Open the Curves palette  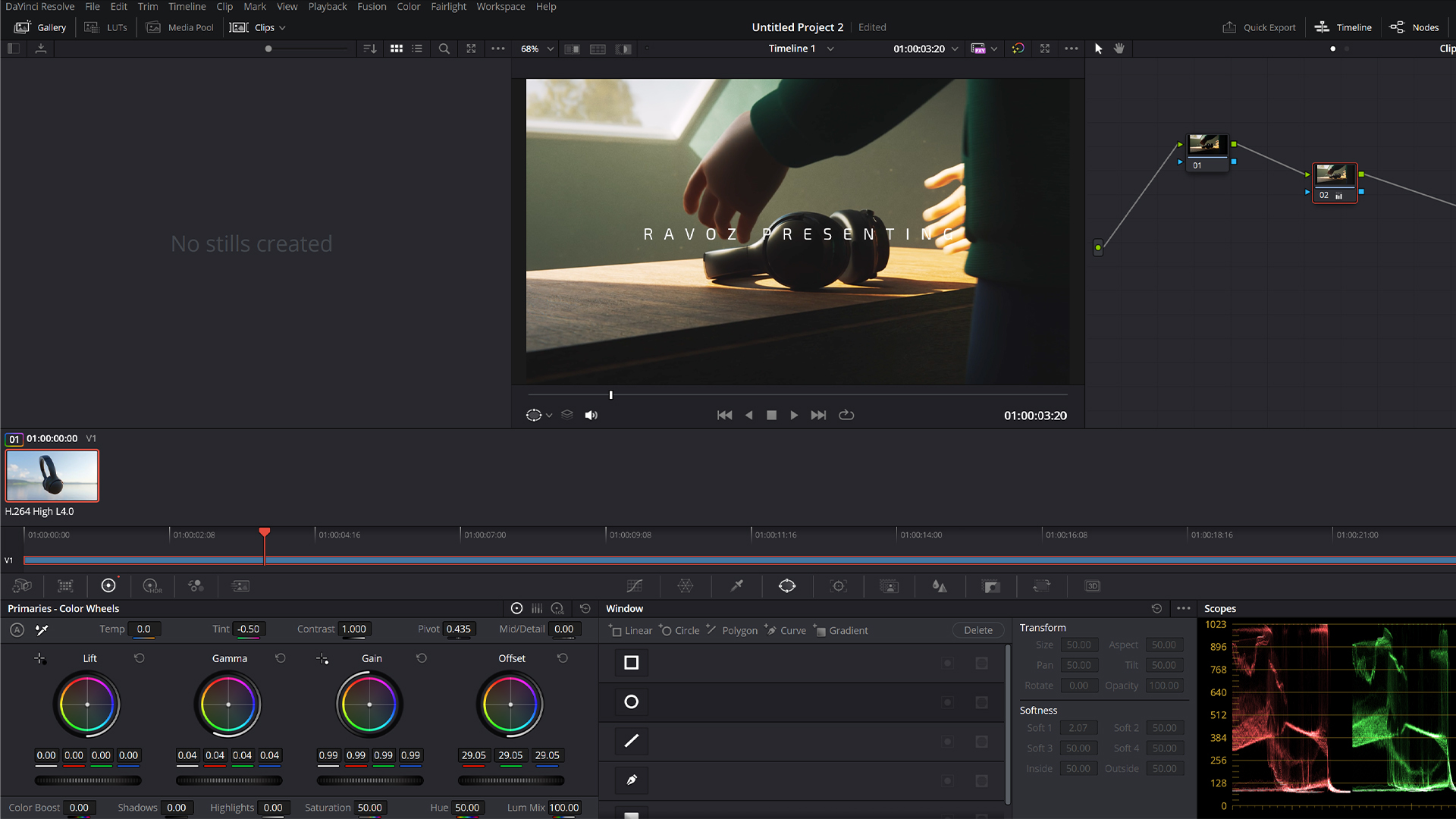coord(635,585)
